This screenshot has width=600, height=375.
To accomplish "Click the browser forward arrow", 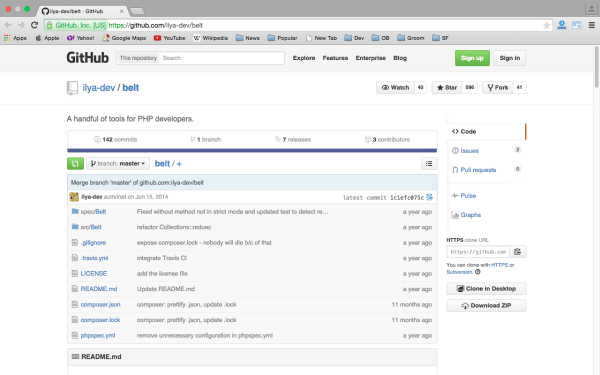I will (21, 25).
